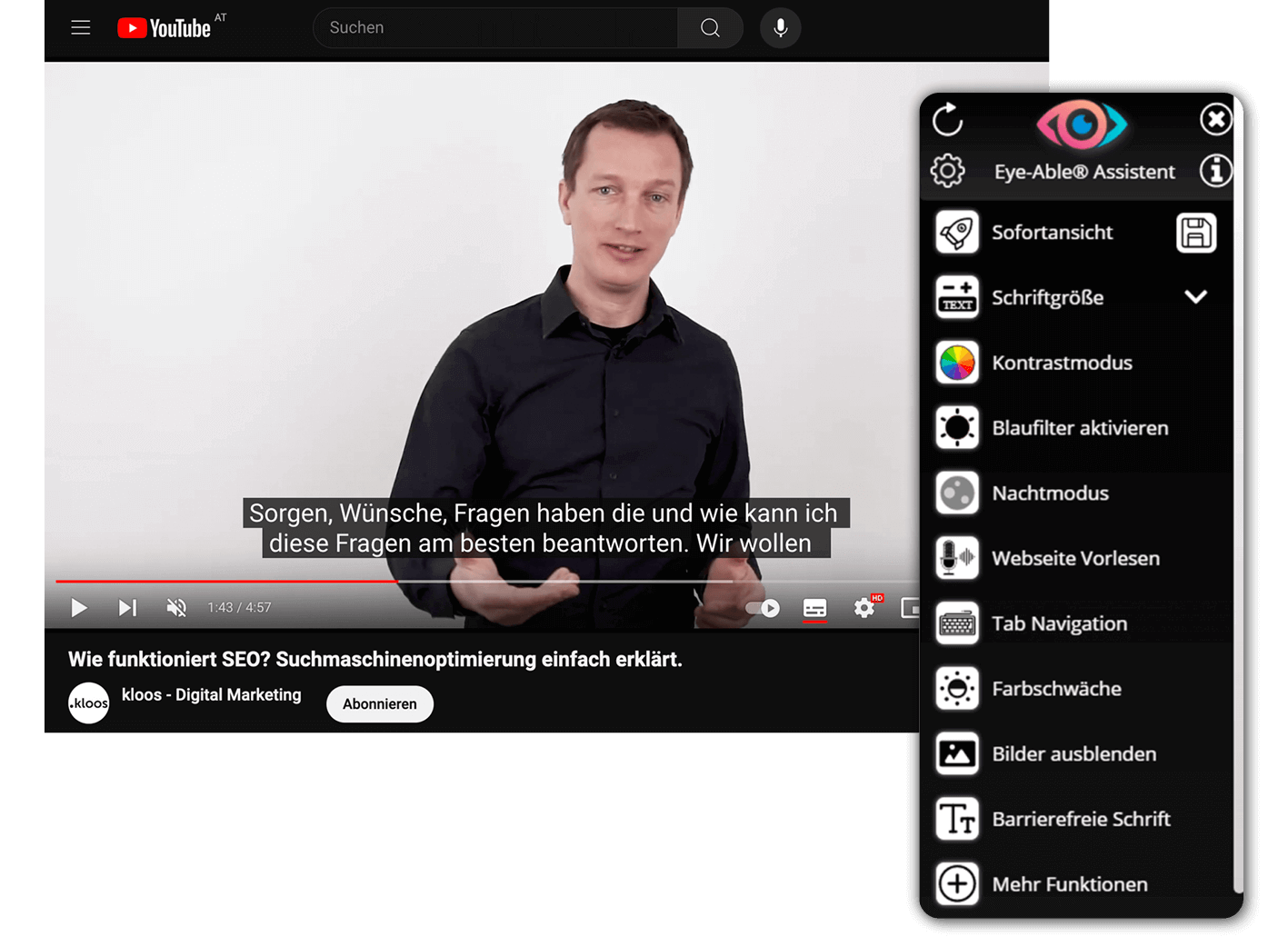Viewport: 1288px width, 947px height.
Task: Click the Abonnieren button
Action: click(380, 704)
